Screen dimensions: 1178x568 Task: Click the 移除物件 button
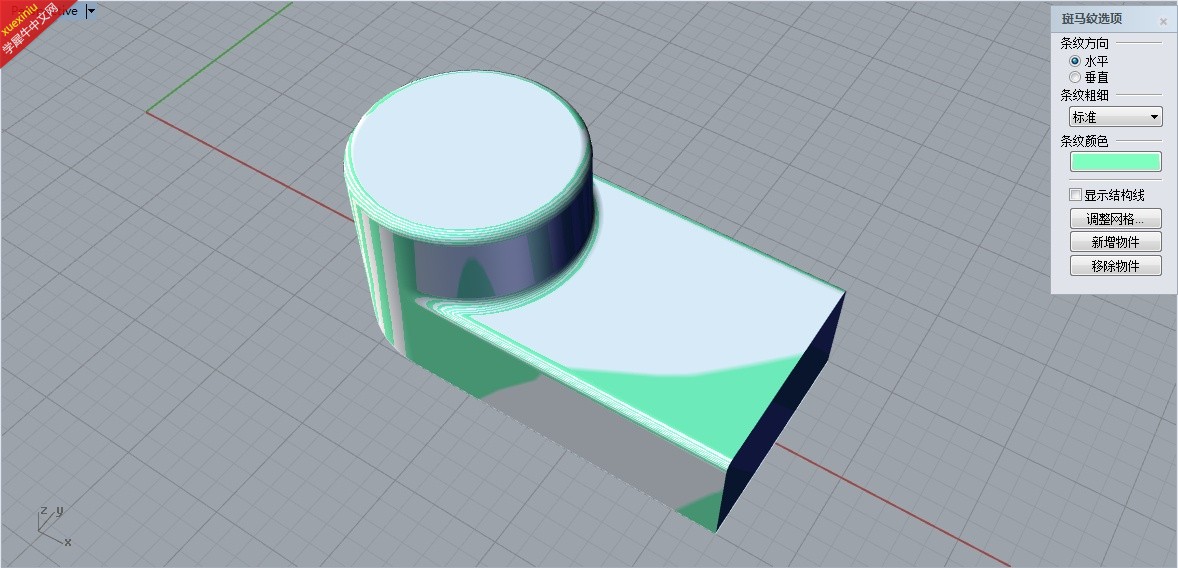pyautogui.click(x=1116, y=266)
